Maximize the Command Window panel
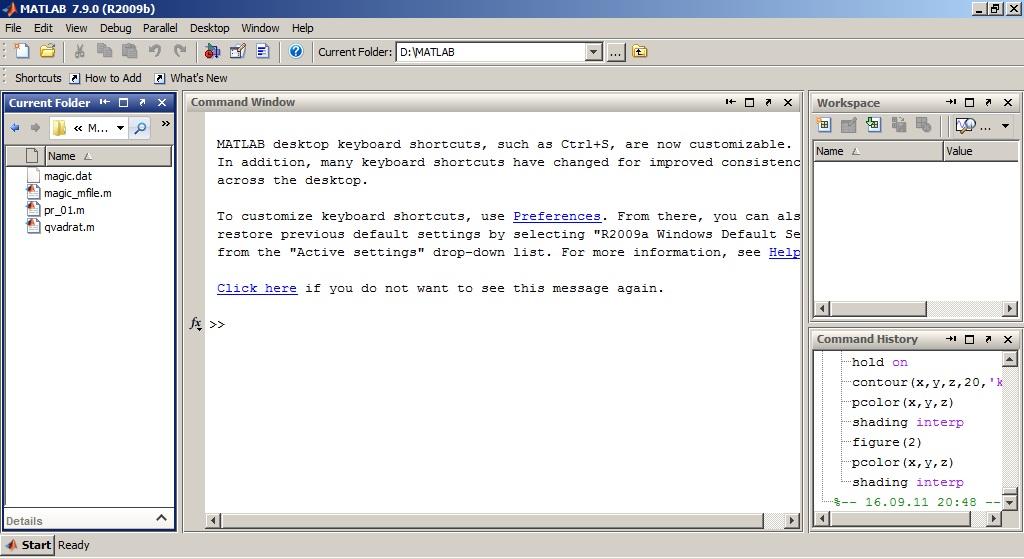The image size is (1024, 559). [x=750, y=103]
